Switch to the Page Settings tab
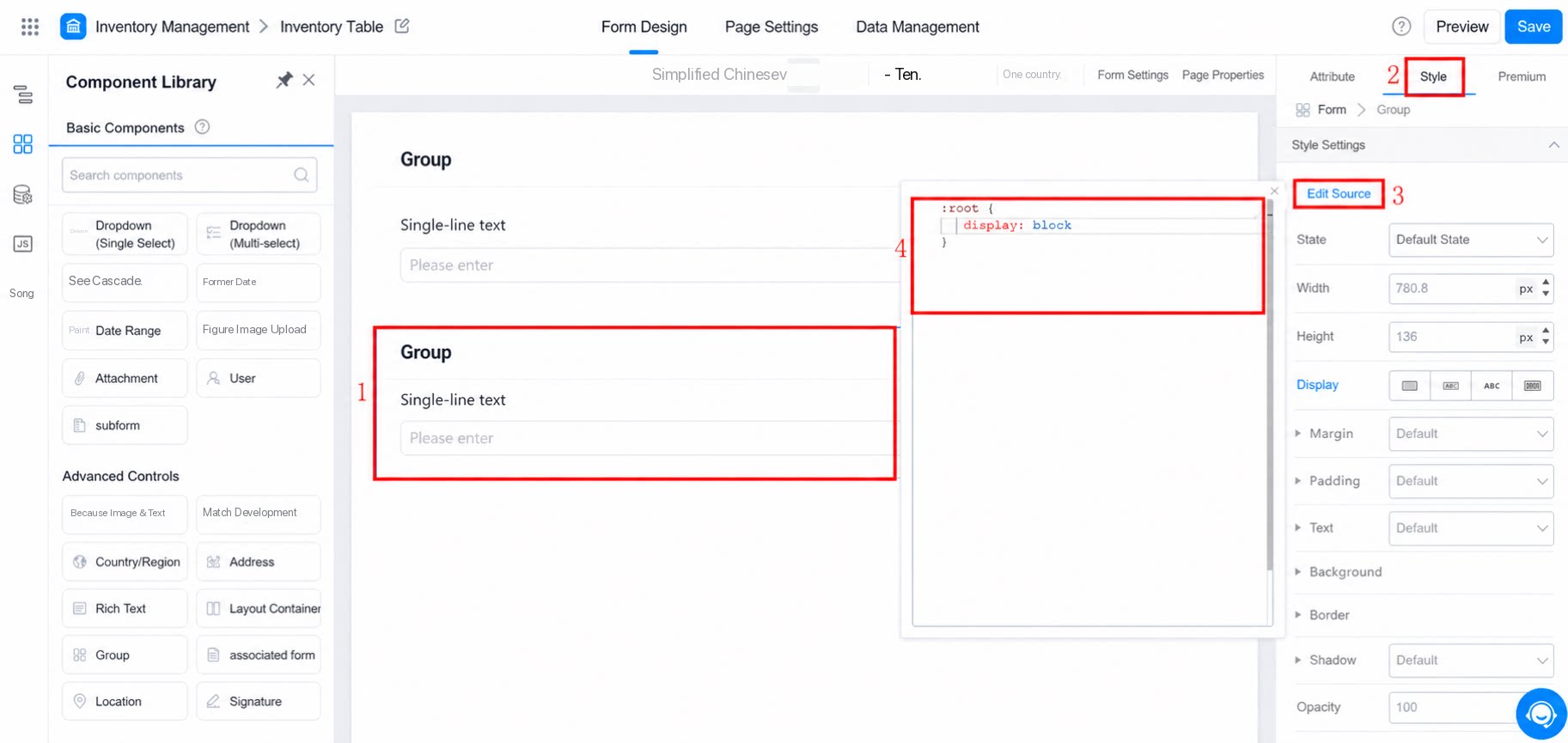 click(772, 27)
